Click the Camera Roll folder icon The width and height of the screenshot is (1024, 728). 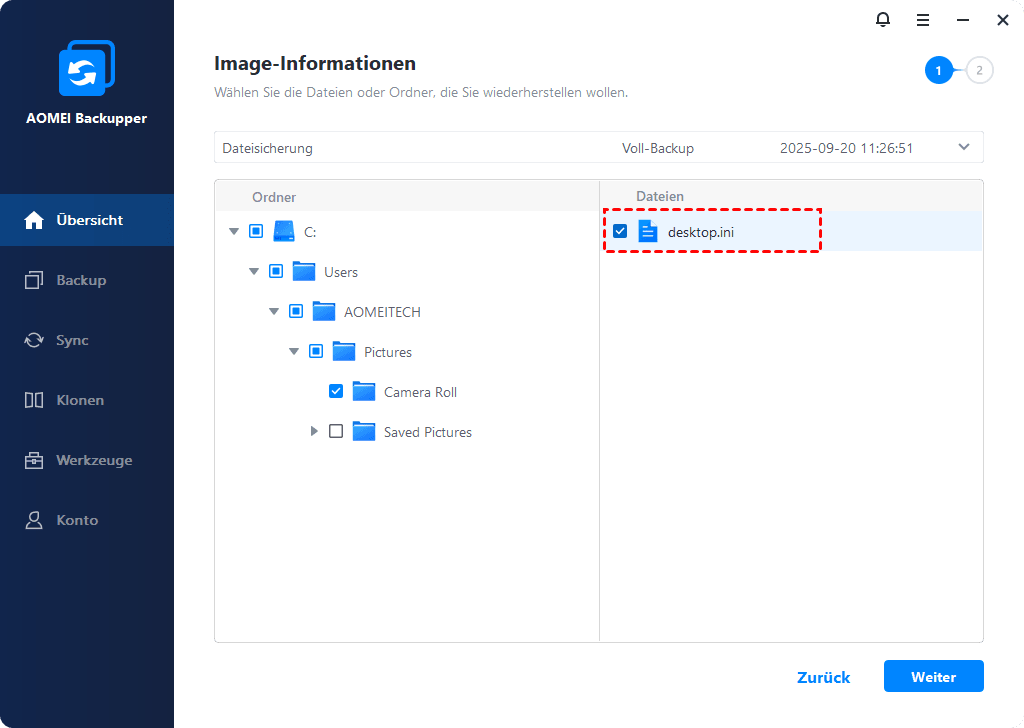point(364,392)
